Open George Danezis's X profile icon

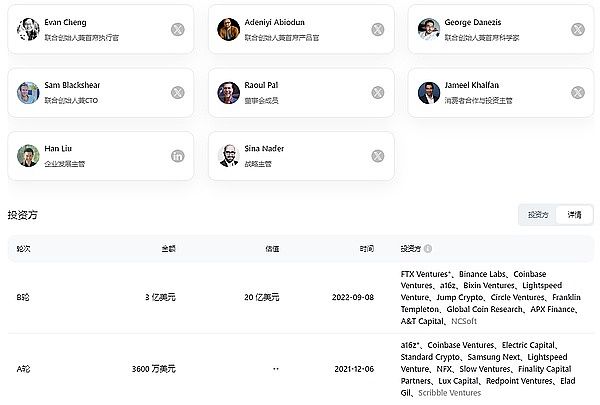(x=577, y=29)
